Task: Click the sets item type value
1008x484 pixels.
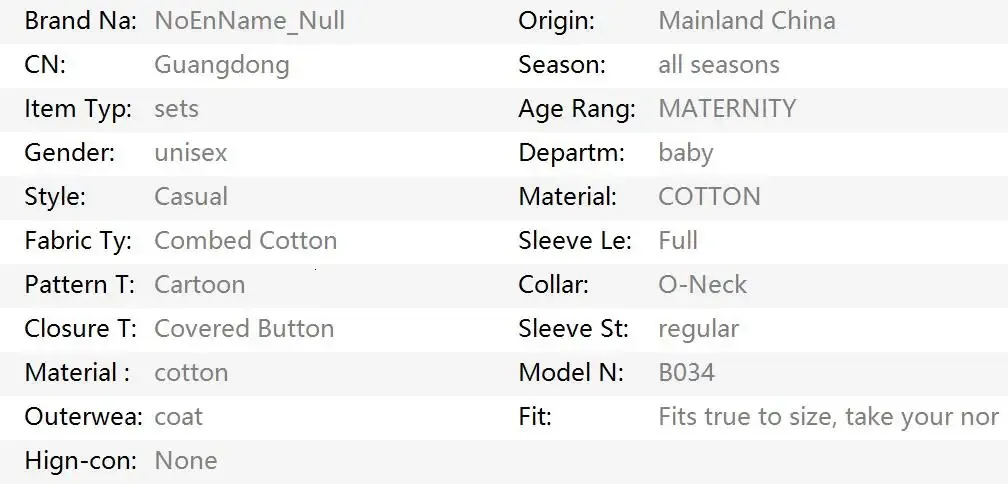Action: point(176,109)
